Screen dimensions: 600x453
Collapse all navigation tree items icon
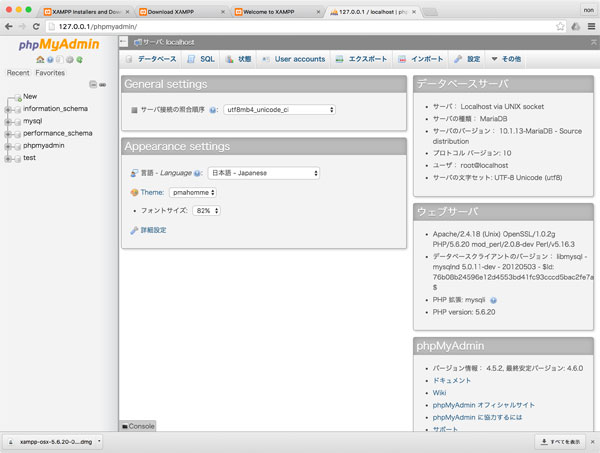93,84
